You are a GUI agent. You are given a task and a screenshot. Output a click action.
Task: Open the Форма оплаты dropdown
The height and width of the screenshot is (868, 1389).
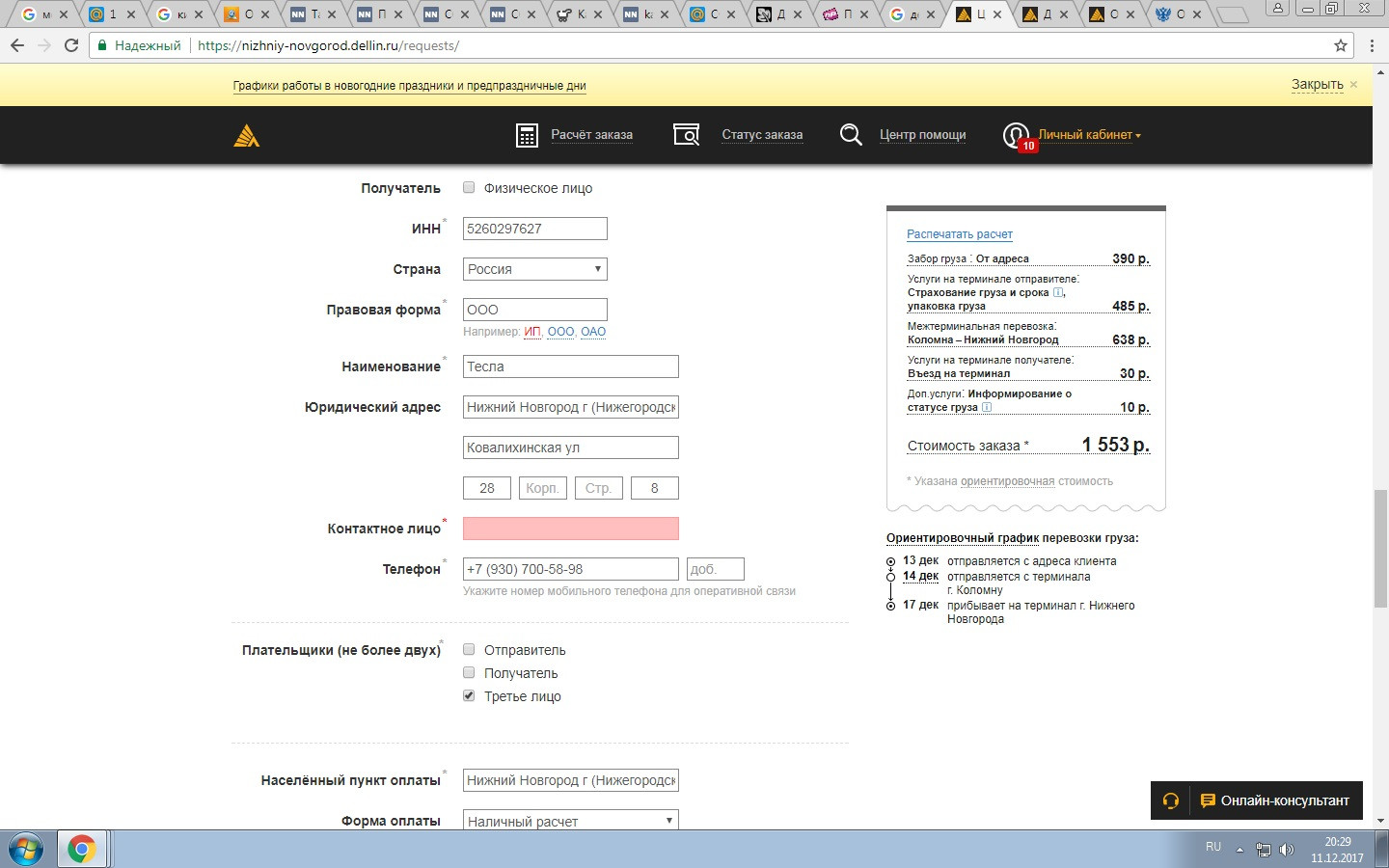(x=571, y=821)
